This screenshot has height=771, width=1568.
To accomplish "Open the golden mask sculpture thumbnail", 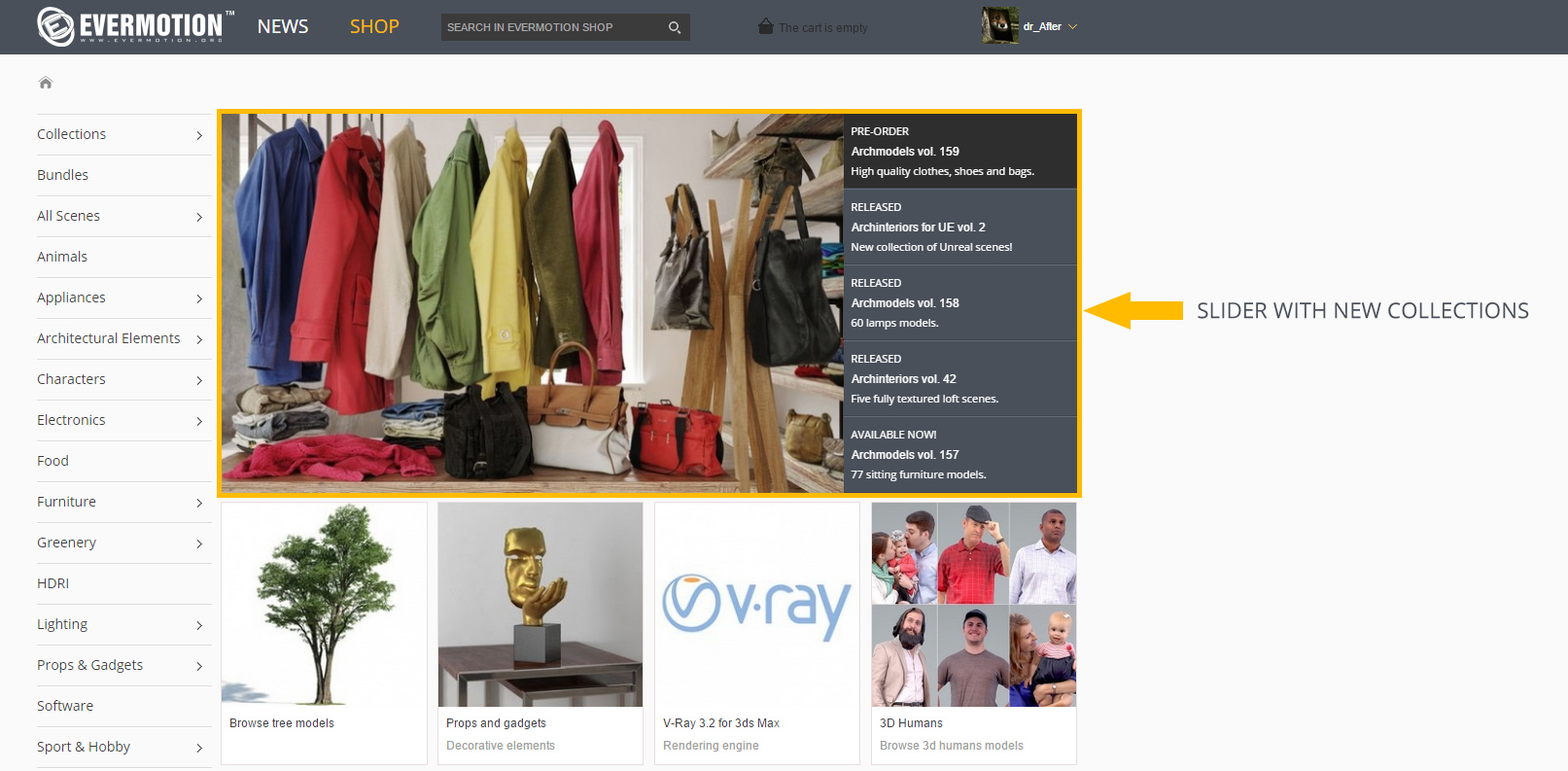I will pyautogui.click(x=540, y=605).
